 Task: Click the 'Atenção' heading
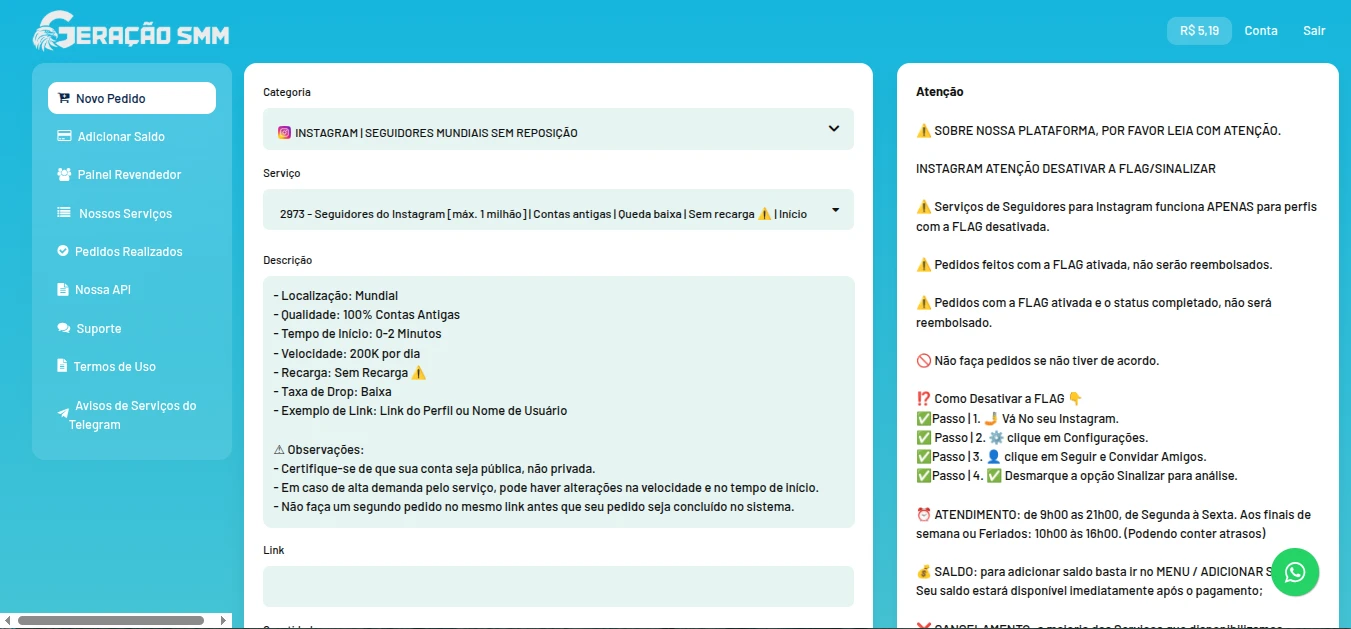939,92
